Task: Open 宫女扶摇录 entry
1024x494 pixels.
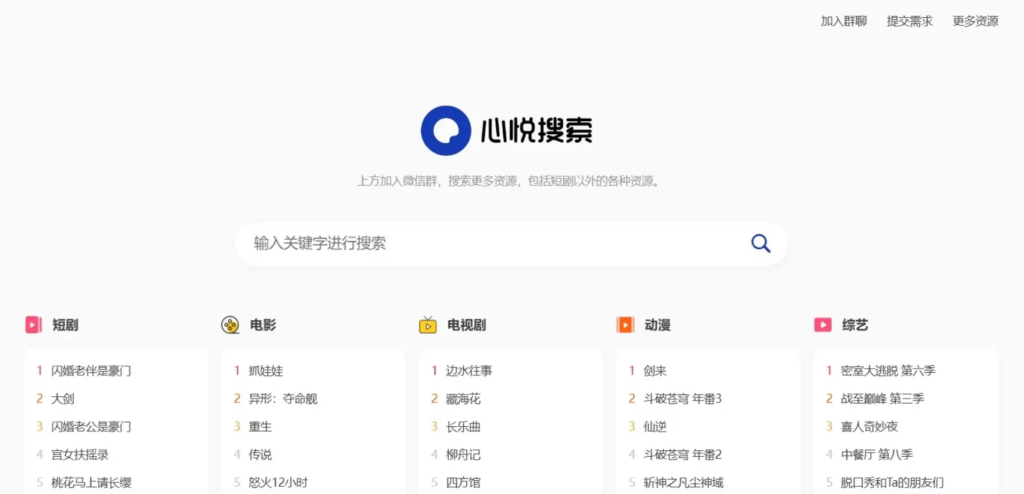Action: tap(80, 455)
